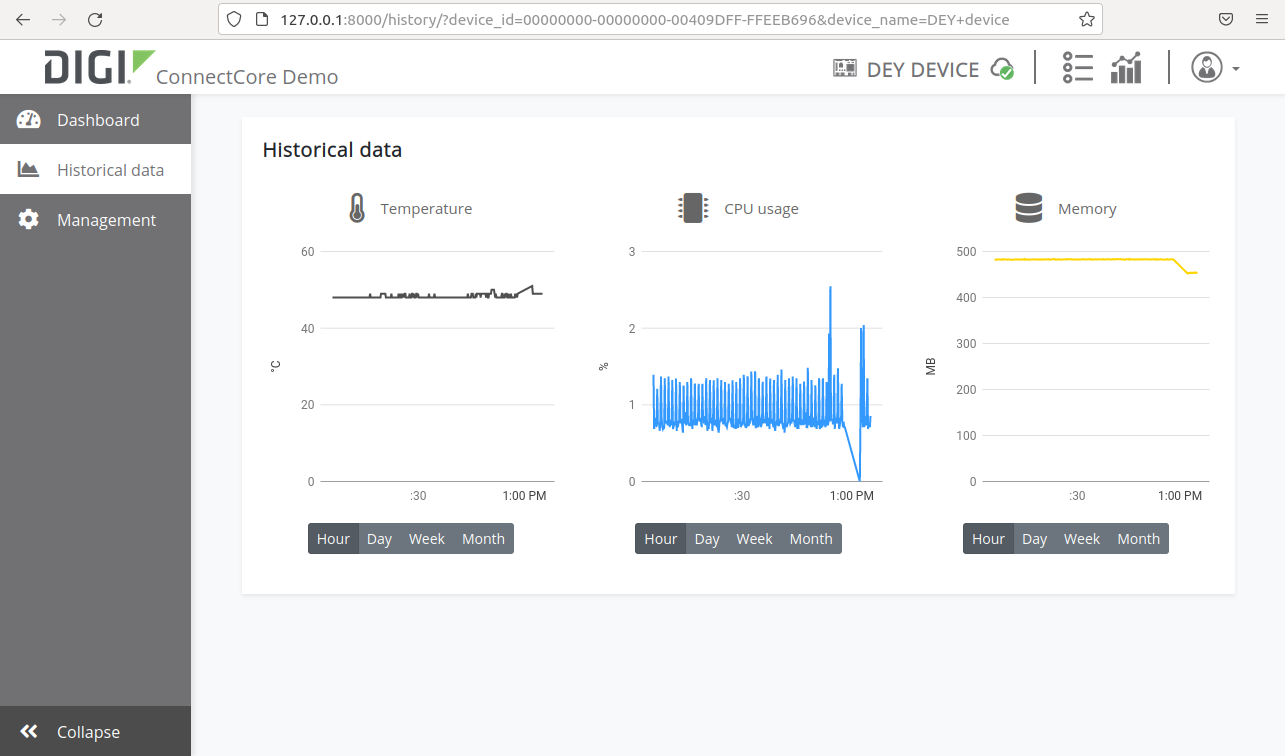Open Pocket save icon in browser toolbar
The image size is (1285, 756).
coord(1226,19)
